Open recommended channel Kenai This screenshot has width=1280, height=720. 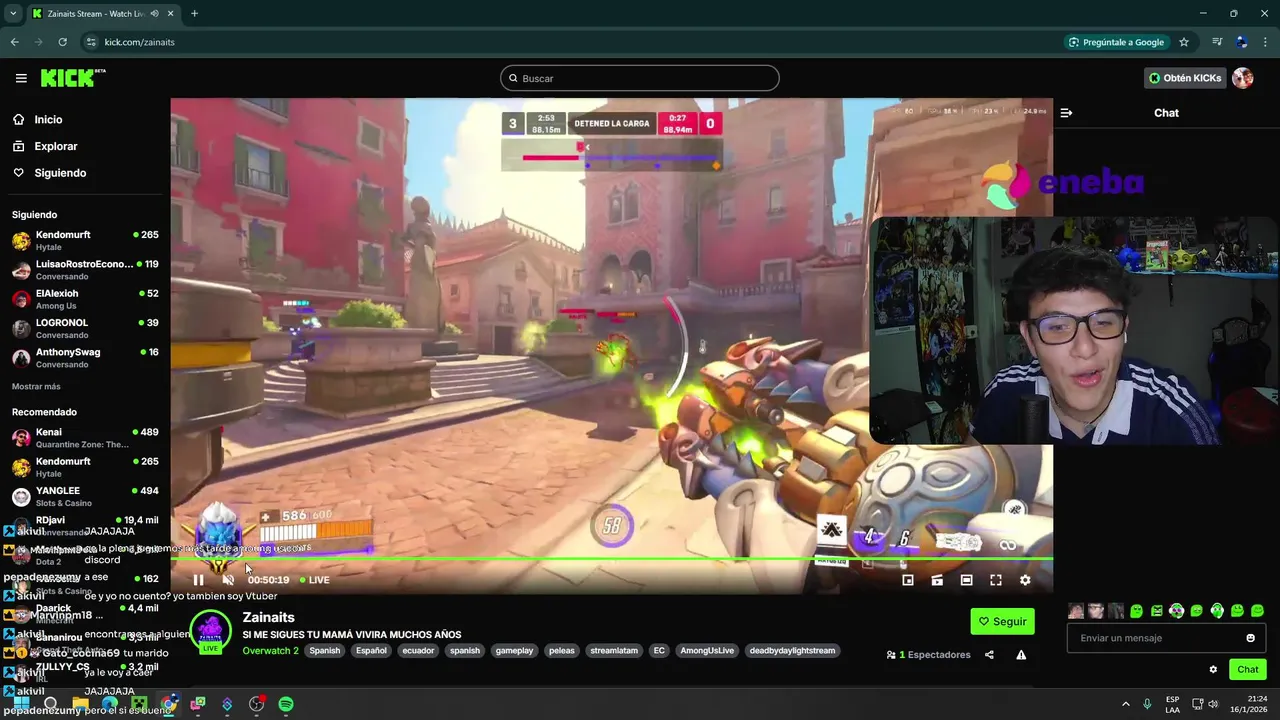[x=85, y=438]
